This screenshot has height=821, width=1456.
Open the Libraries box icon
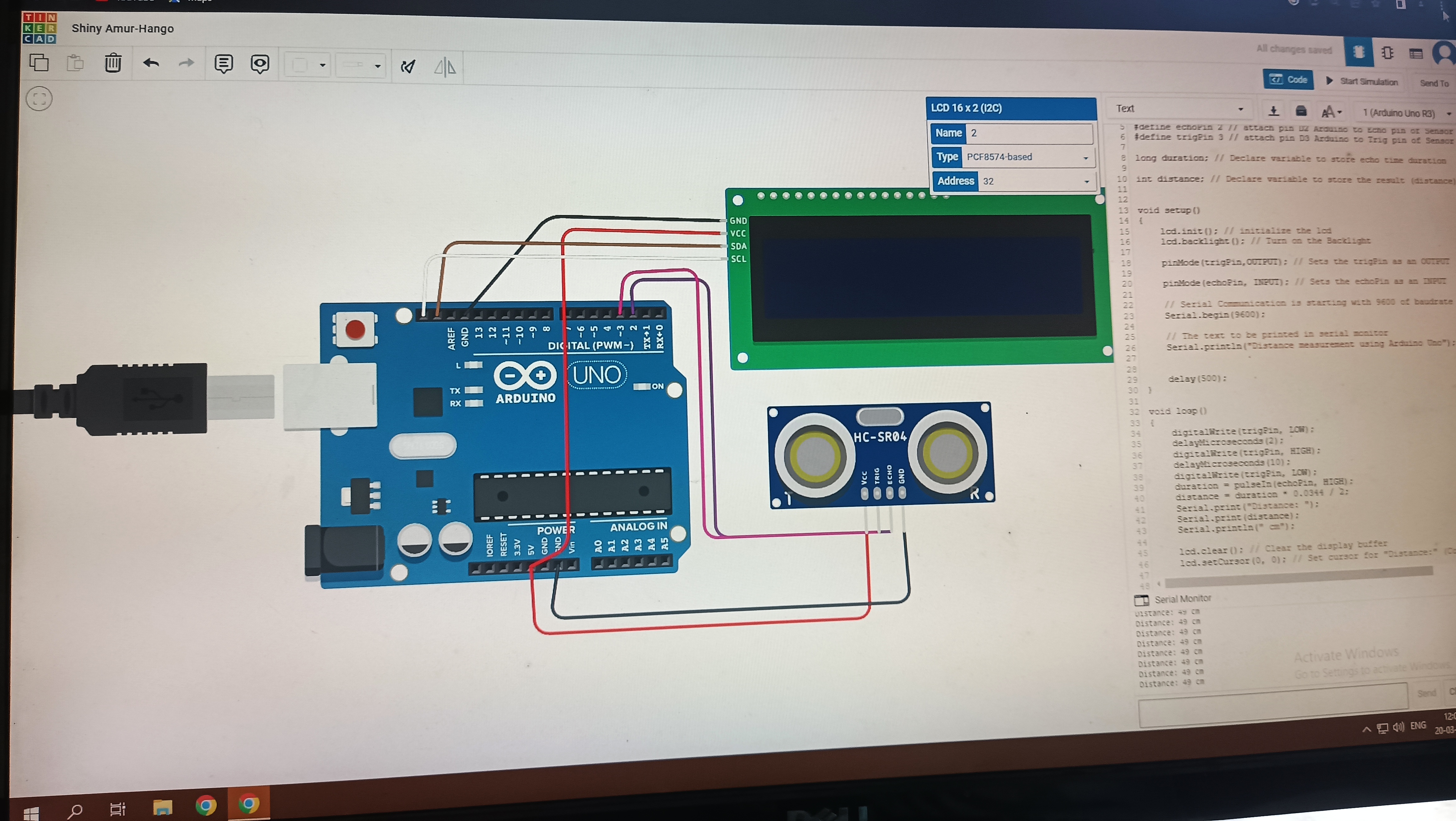tap(1300, 111)
